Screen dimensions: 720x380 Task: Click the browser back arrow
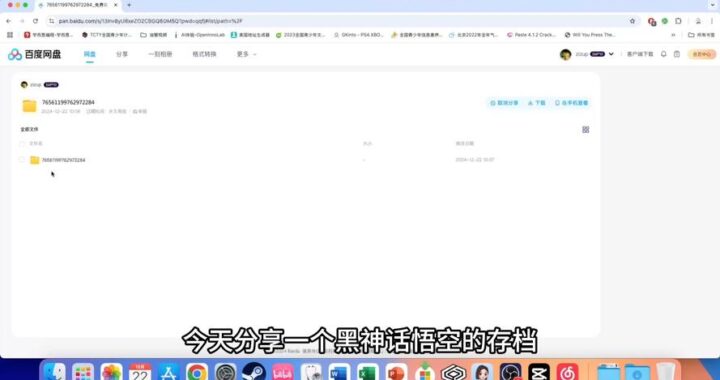(8, 21)
